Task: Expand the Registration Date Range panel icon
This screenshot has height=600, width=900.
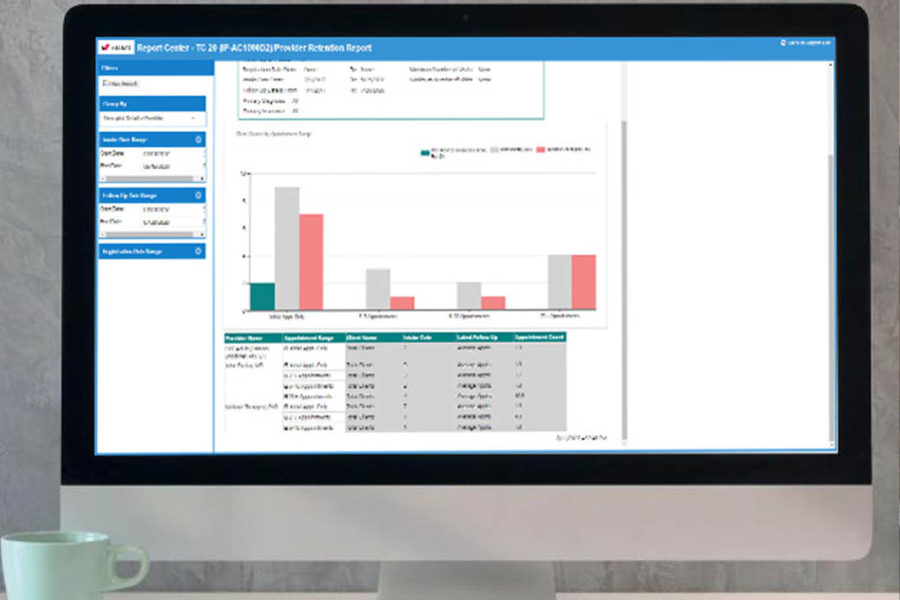Action: [198, 251]
